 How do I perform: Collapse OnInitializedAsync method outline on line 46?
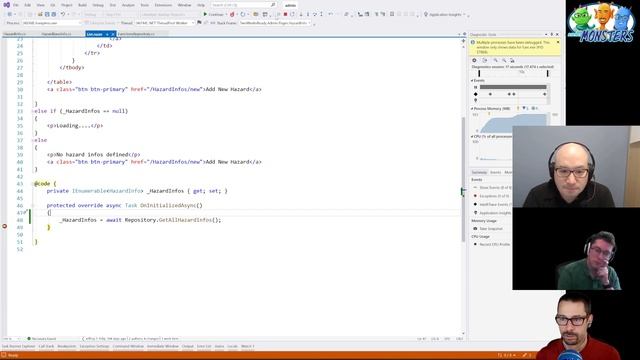(x=33, y=205)
